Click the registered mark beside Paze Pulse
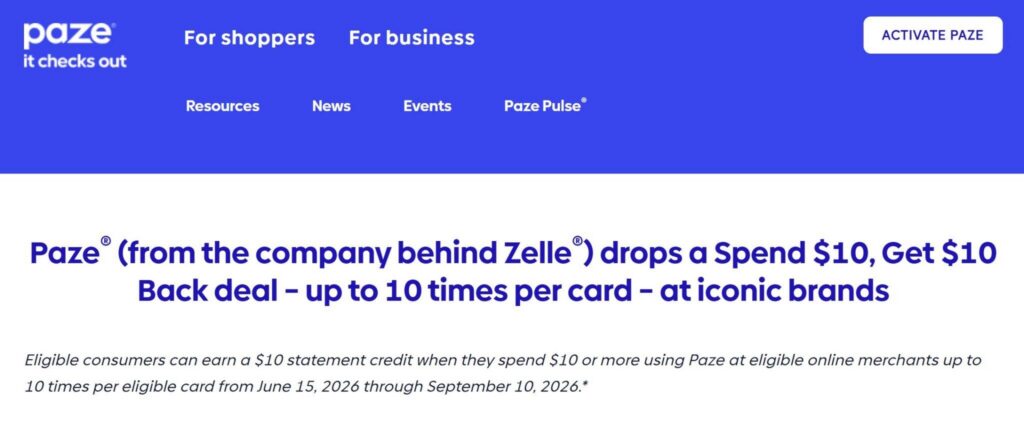This screenshot has height=426, width=1024. point(584,101)
